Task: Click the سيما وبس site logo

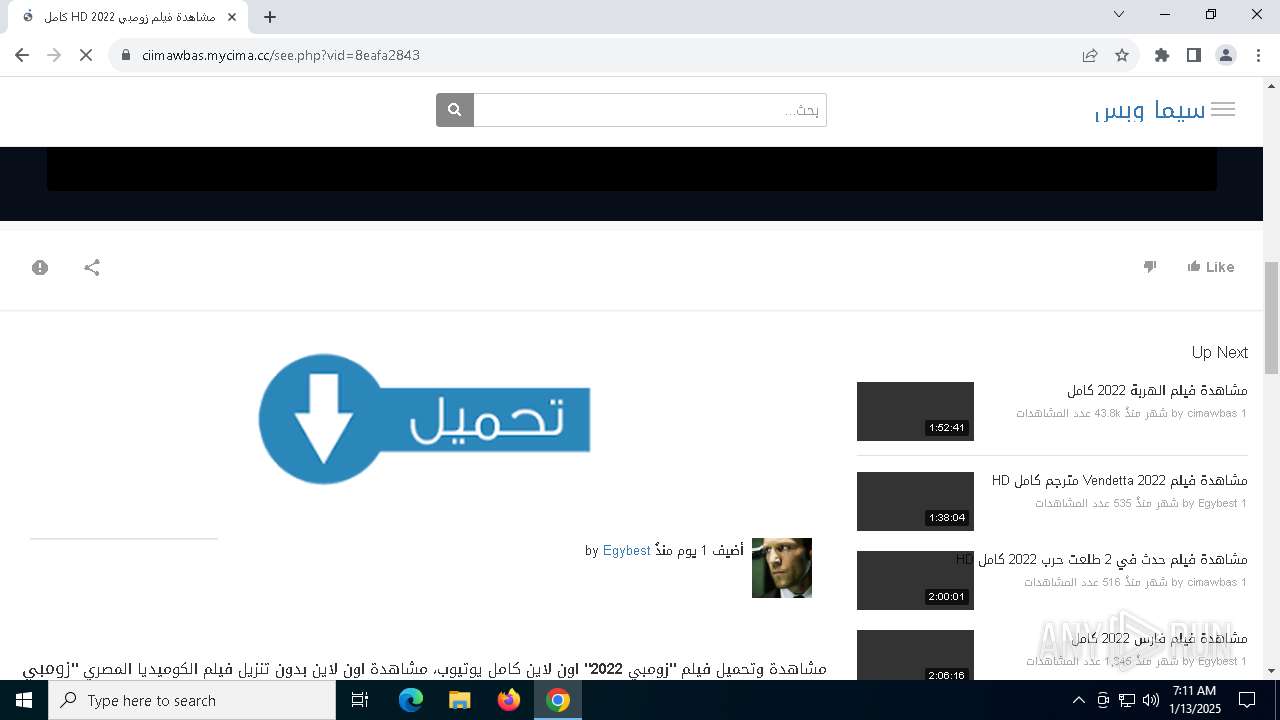Action: tap(1151, 110)
